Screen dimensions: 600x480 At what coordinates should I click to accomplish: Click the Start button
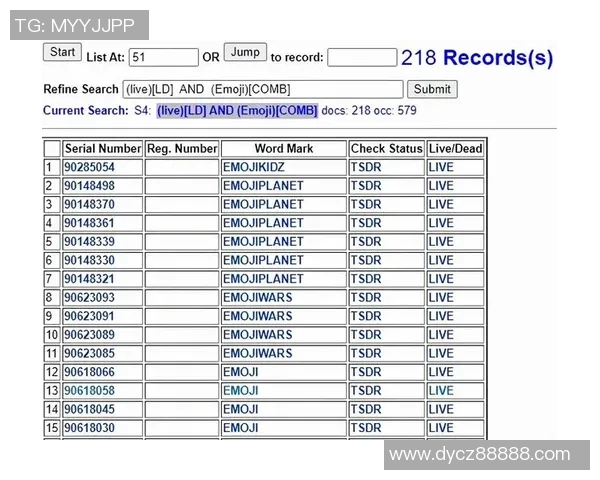coord(62,52)
